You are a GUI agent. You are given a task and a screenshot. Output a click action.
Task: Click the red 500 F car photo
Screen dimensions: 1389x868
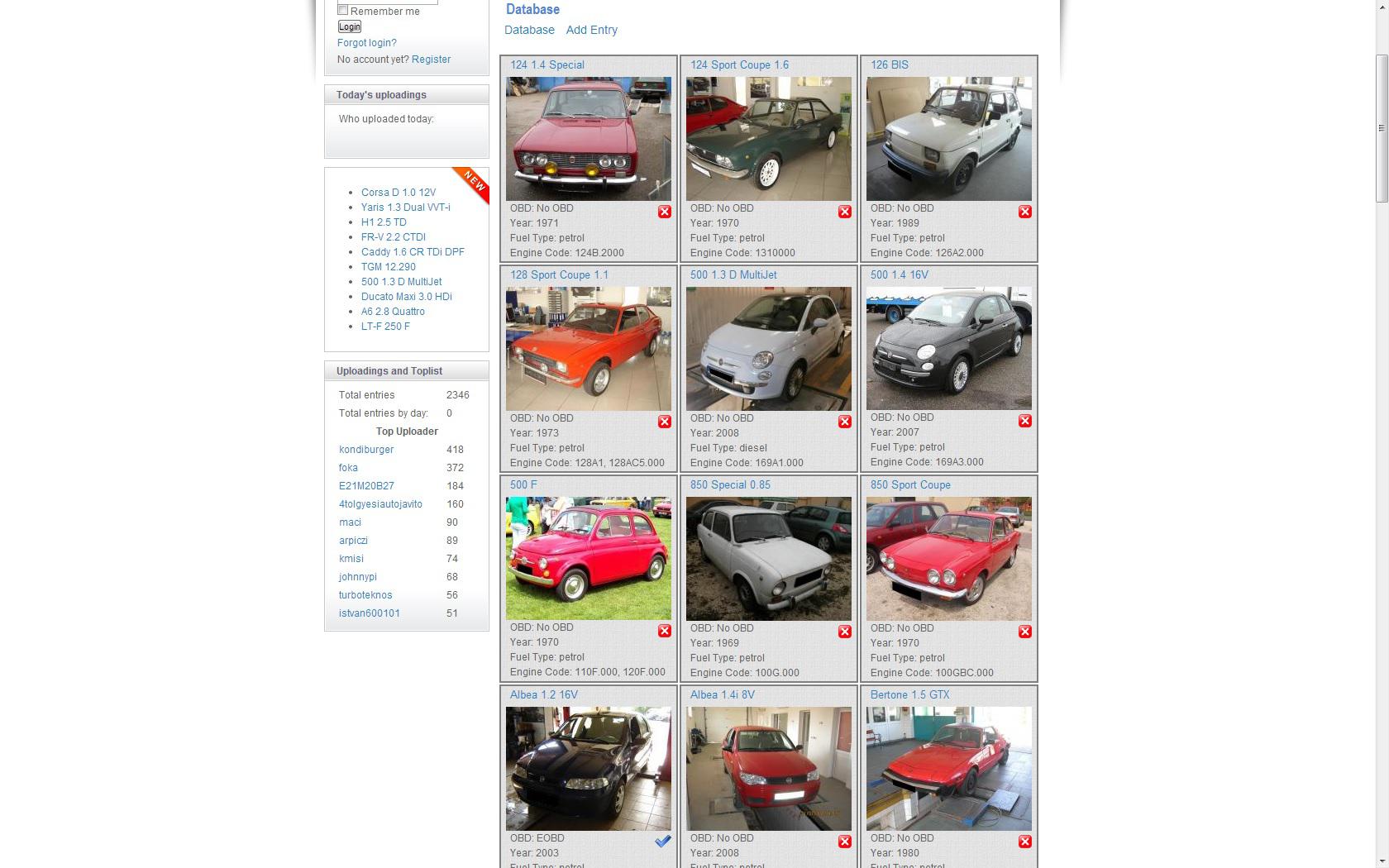[x=589, y=558]
